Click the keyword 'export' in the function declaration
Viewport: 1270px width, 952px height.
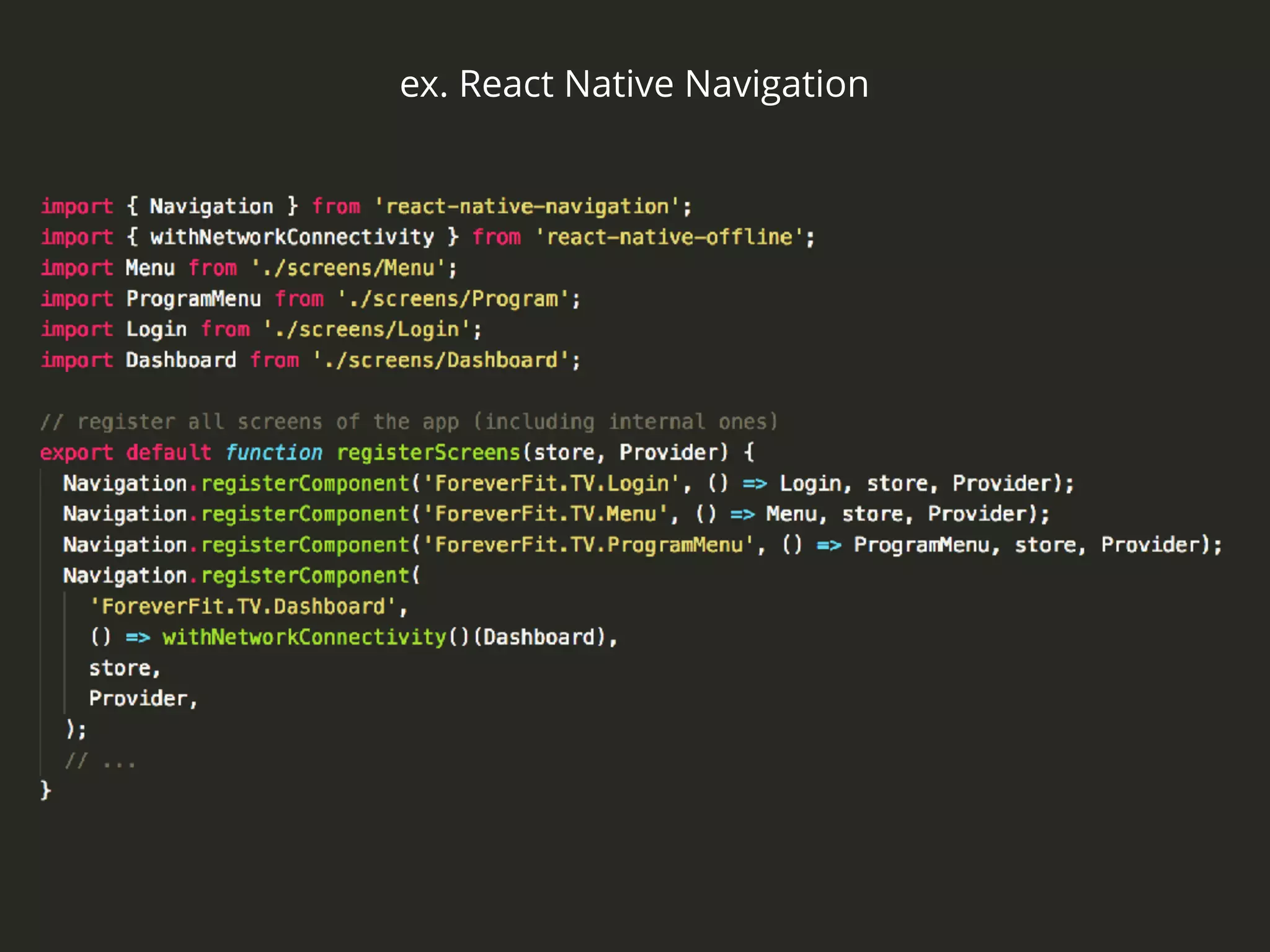(77, 452)
